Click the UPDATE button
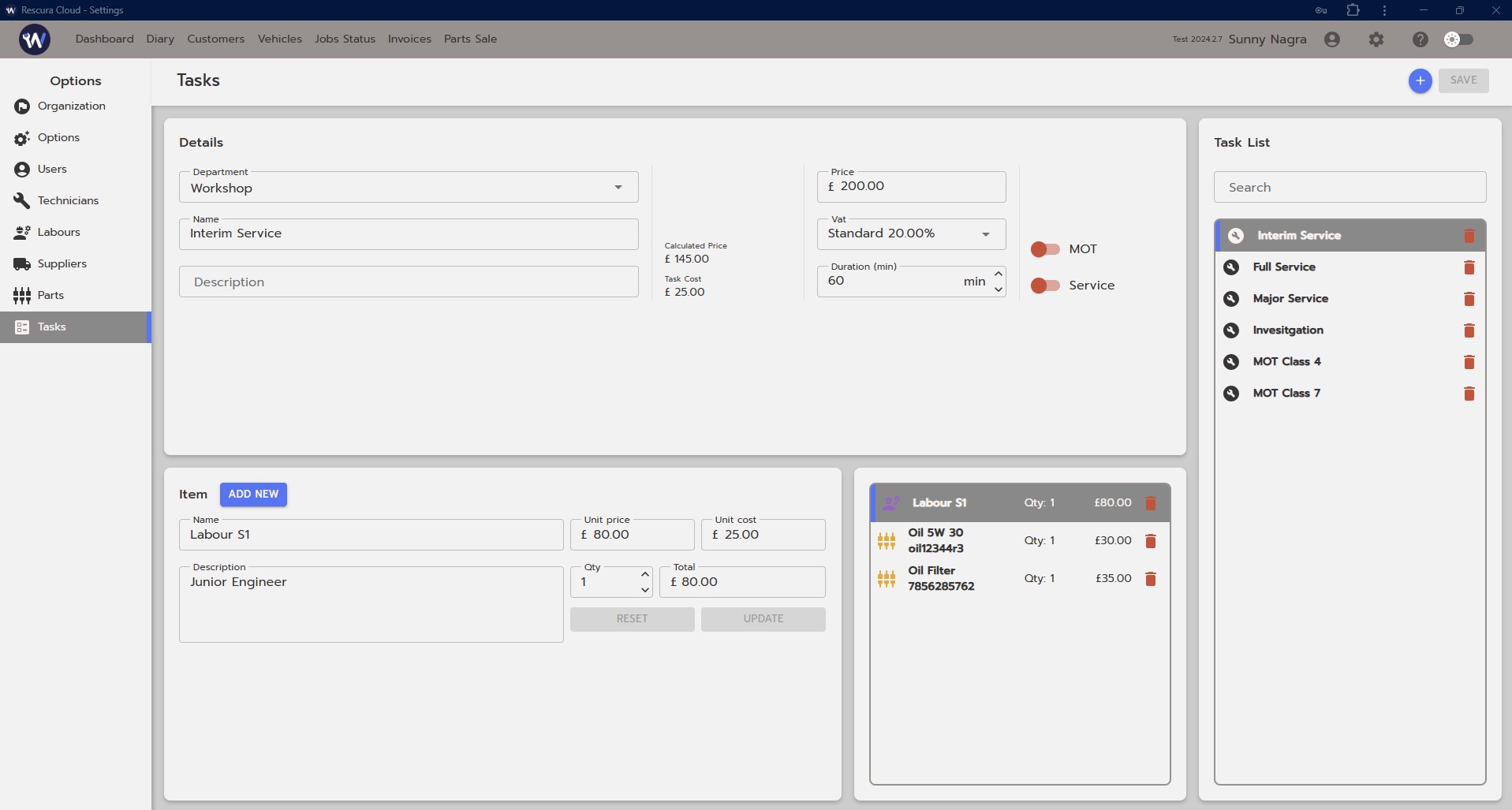The width and height of the screenshot is (1512, 810). point(763,619)
